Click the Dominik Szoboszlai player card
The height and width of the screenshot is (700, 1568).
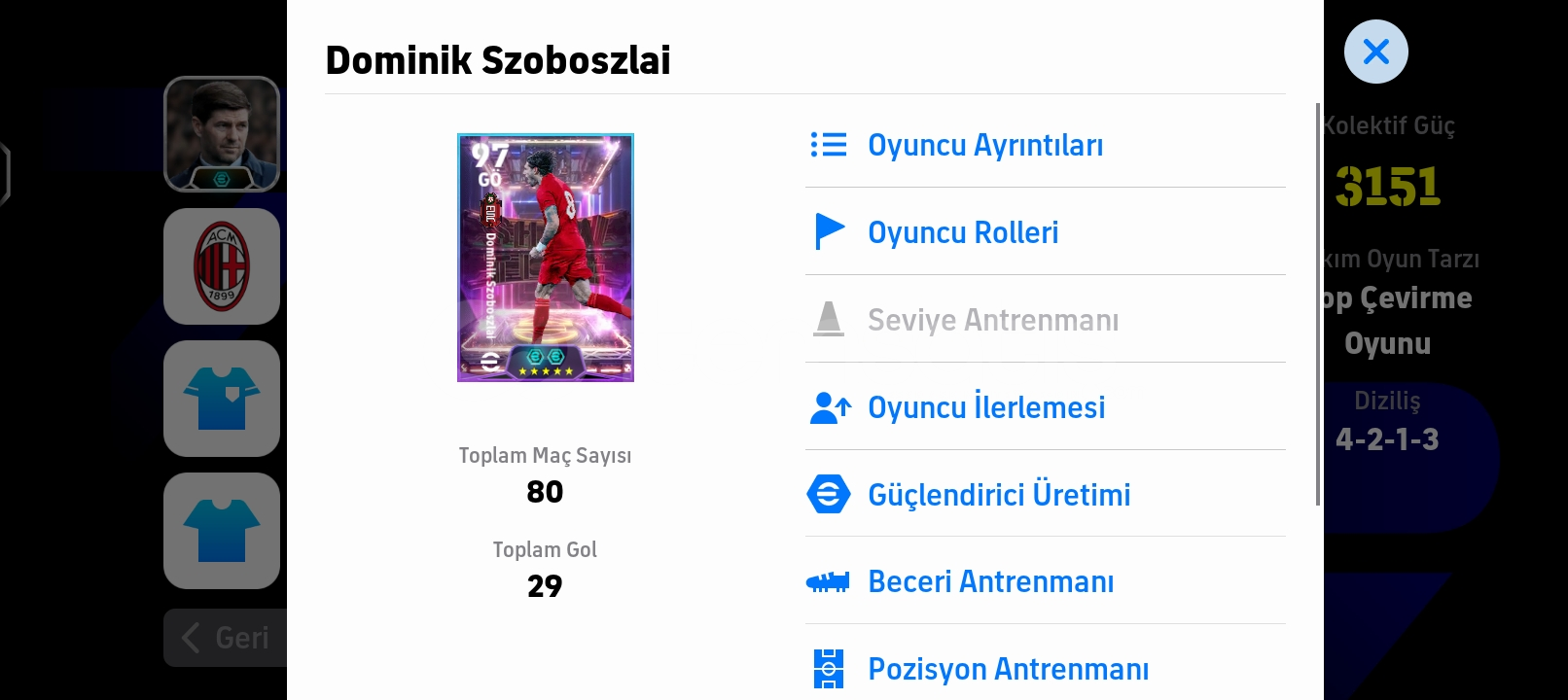point(546,258)
